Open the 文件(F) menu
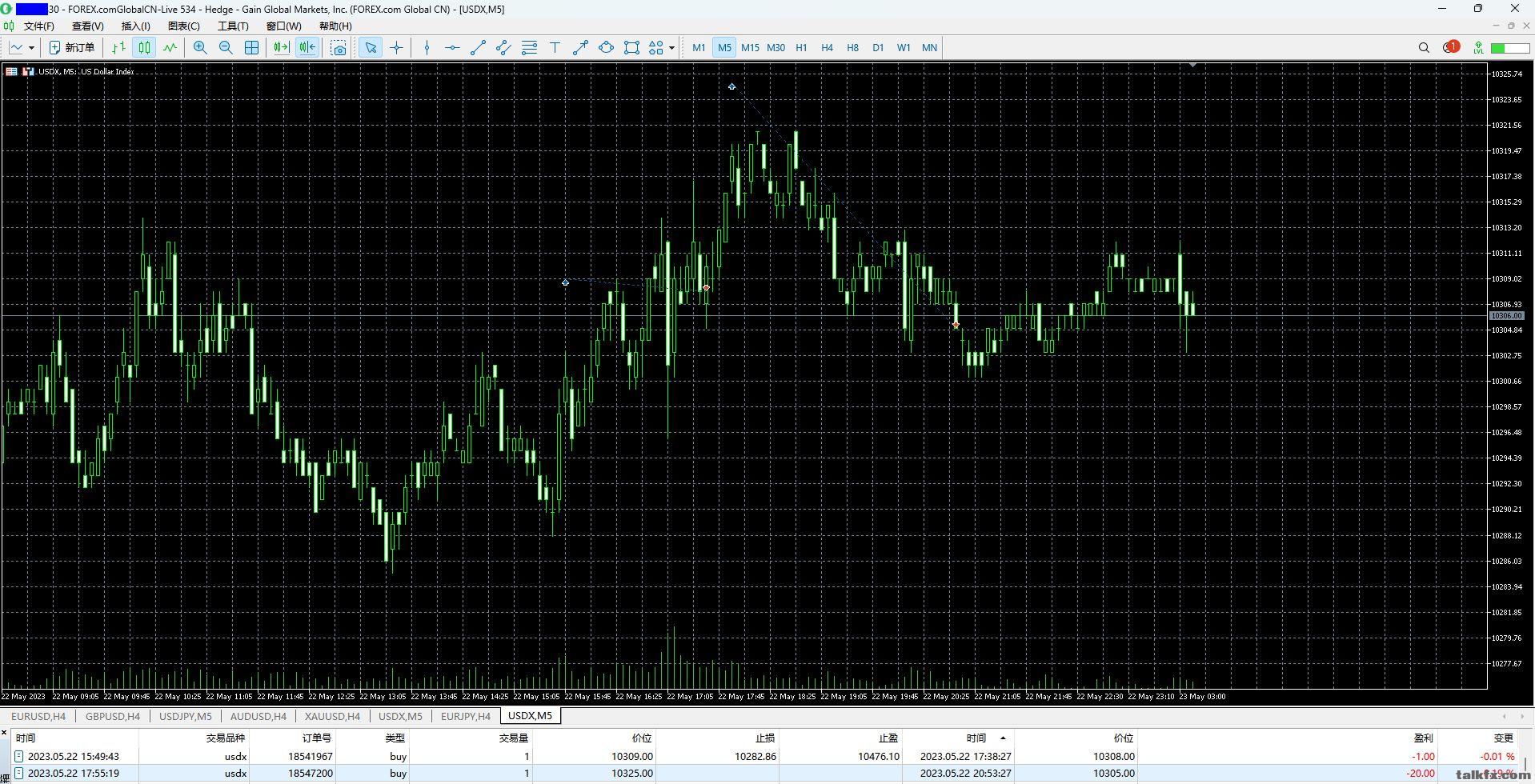 coord(39,26)
